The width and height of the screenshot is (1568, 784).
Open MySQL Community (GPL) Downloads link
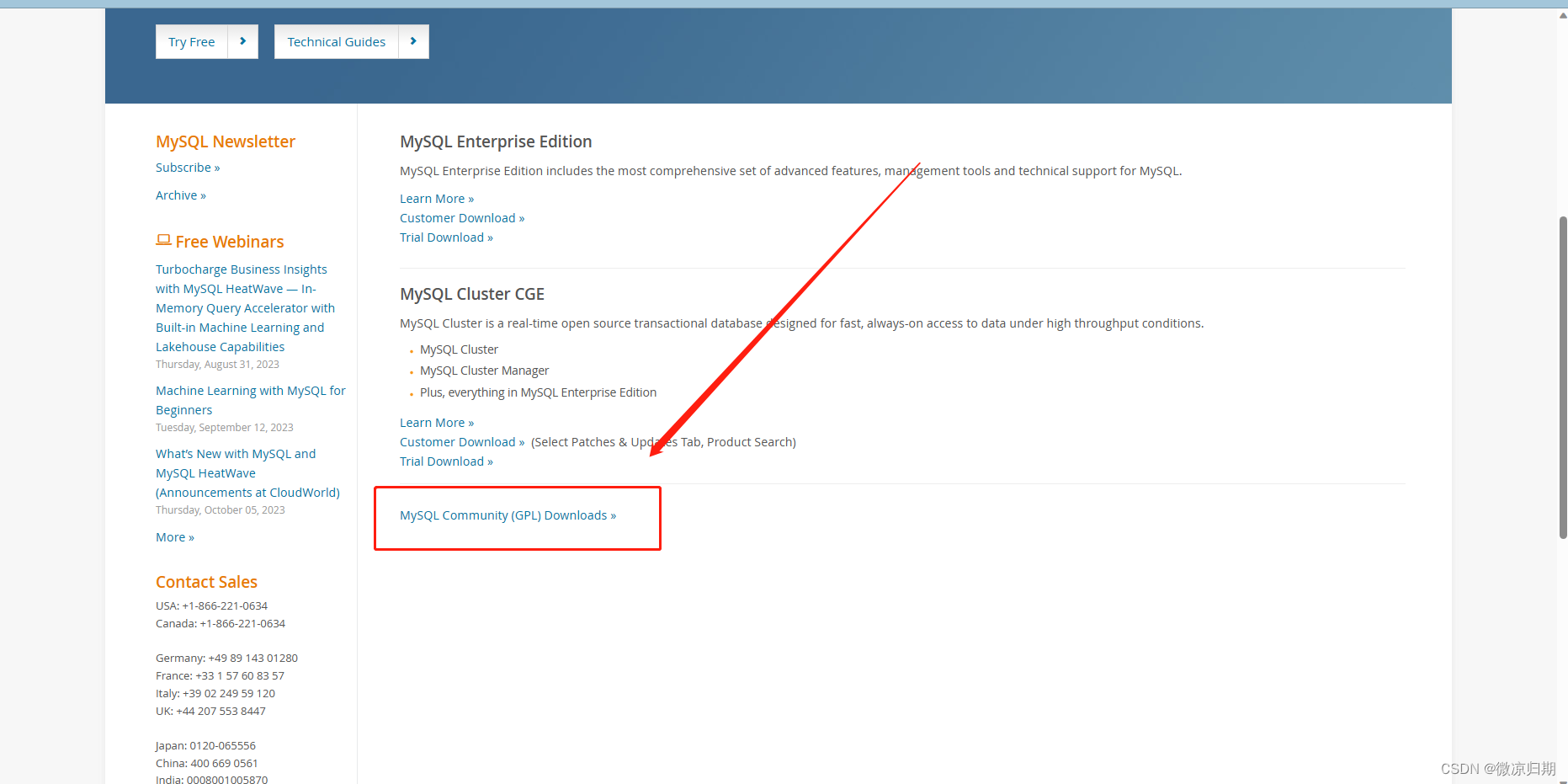tap(508, 515)
